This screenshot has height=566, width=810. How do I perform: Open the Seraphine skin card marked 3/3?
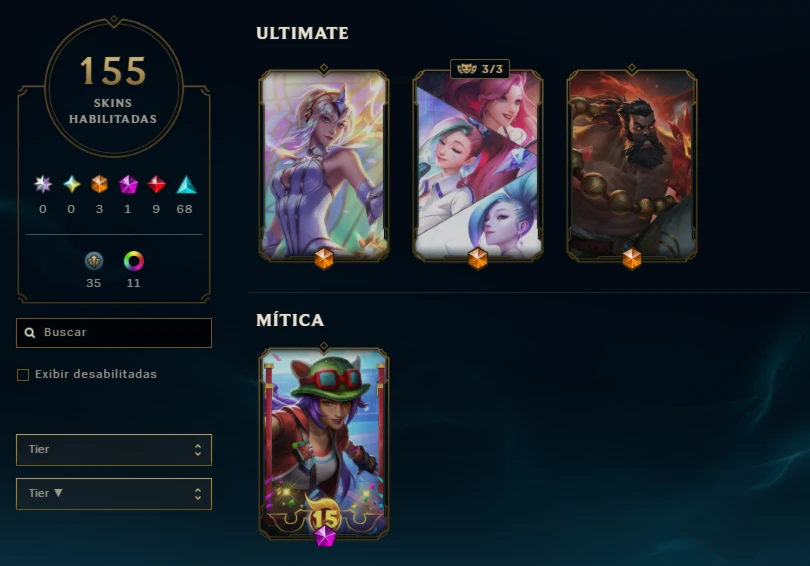(478, 165)
